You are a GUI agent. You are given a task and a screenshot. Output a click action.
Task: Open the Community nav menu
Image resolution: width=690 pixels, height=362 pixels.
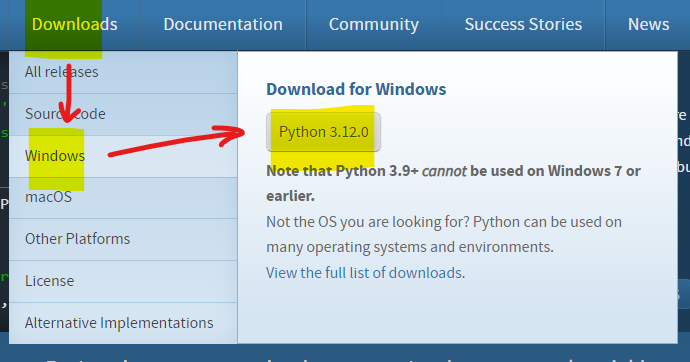click(374, 25)
